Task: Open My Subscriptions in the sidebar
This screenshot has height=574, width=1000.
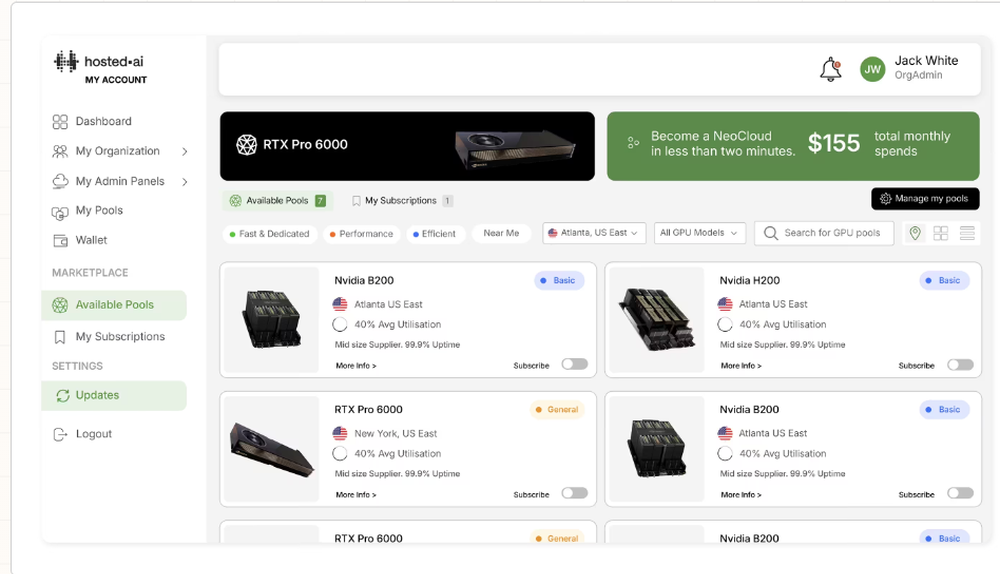Action: 120,336
